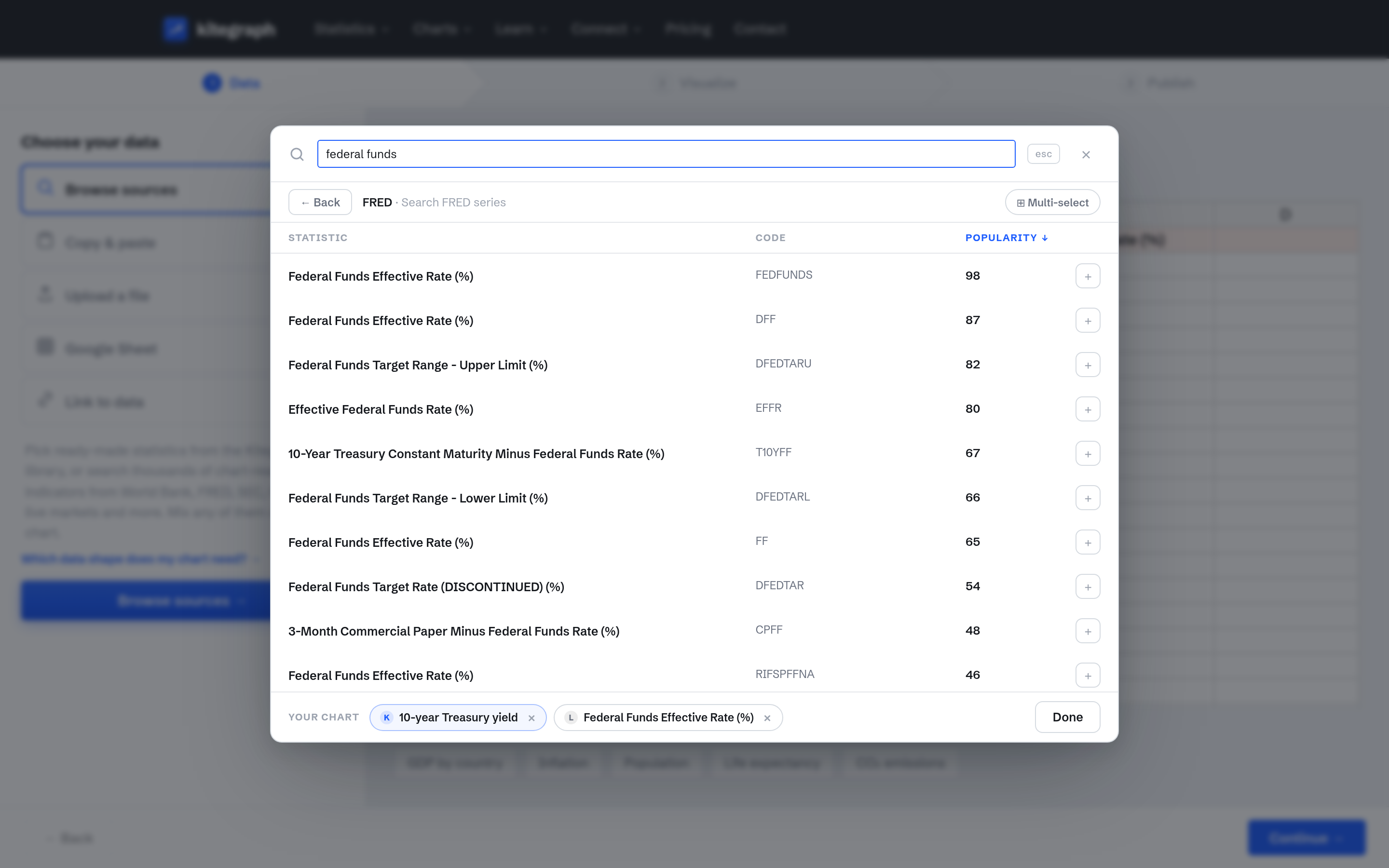Click the search magnifier icon
Screen dimensions: 1389x868
297,154
